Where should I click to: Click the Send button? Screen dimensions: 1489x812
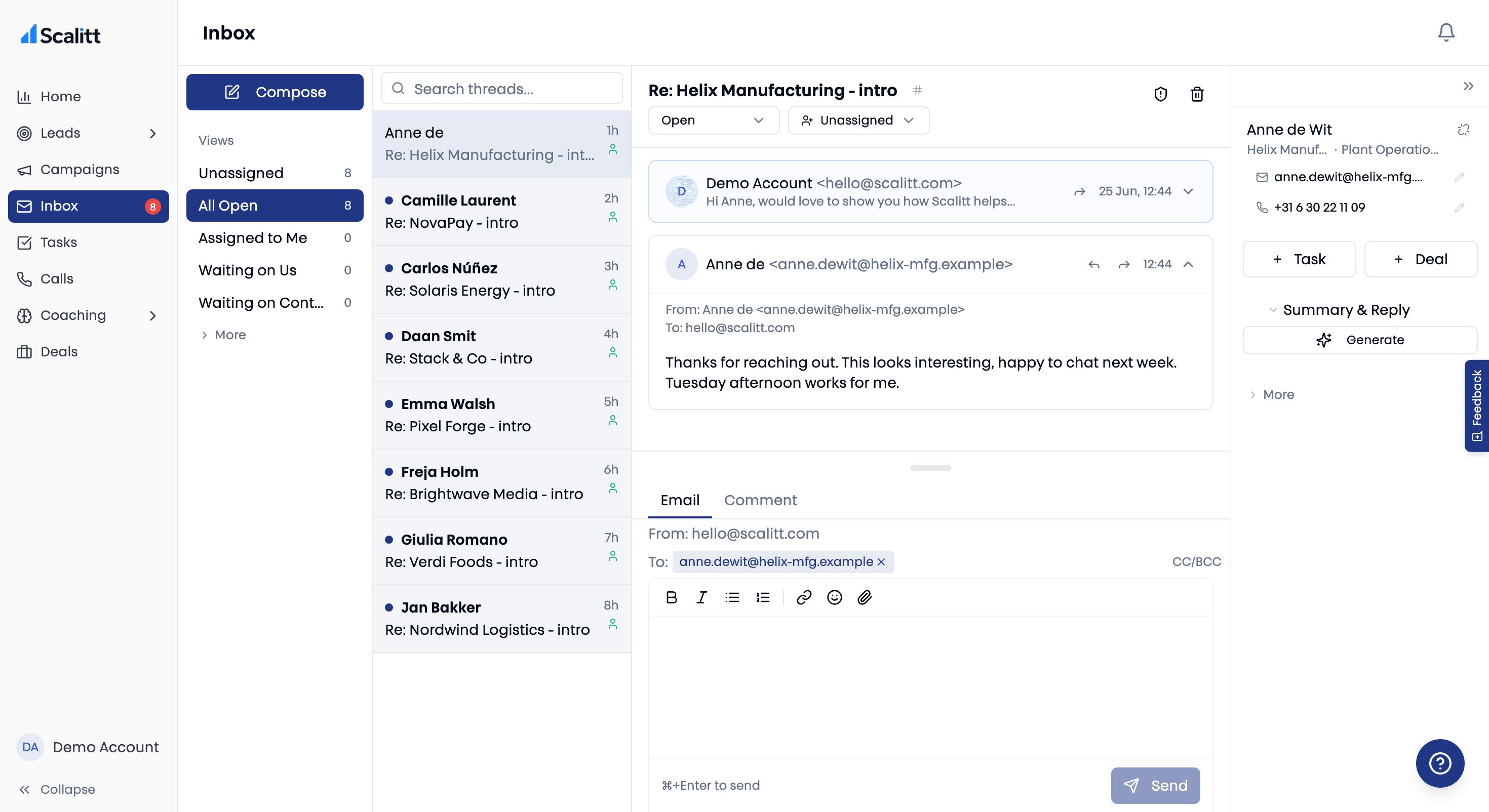click(x=1155, y=785)
